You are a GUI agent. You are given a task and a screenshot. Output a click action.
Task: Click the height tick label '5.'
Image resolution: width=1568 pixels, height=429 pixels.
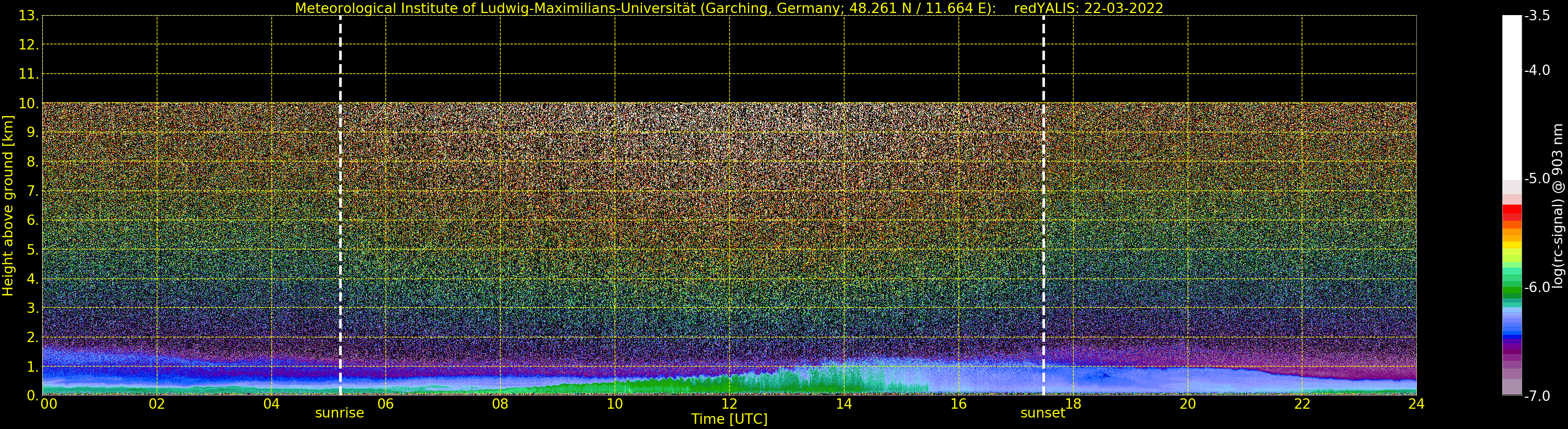[33, 249]
